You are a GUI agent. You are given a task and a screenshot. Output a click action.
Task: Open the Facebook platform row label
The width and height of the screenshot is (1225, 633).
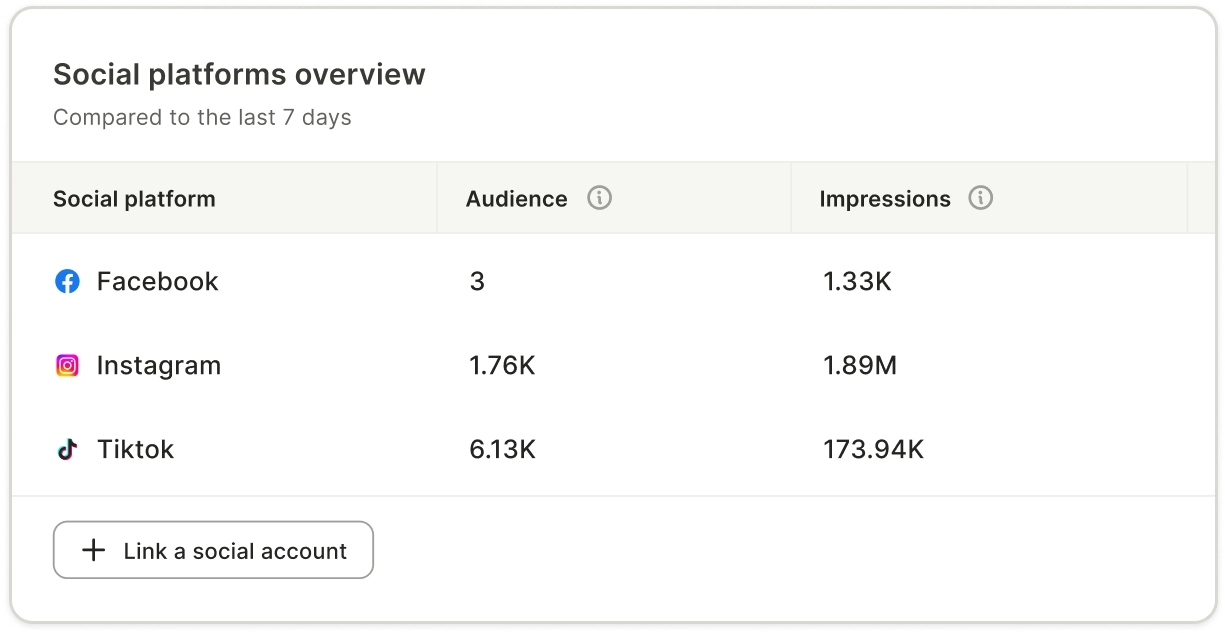point(157,282)
